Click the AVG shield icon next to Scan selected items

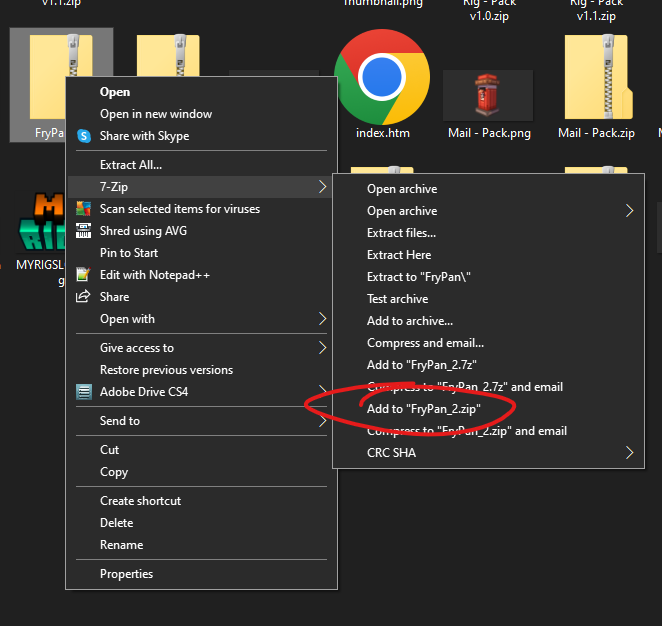click(83, 209)
